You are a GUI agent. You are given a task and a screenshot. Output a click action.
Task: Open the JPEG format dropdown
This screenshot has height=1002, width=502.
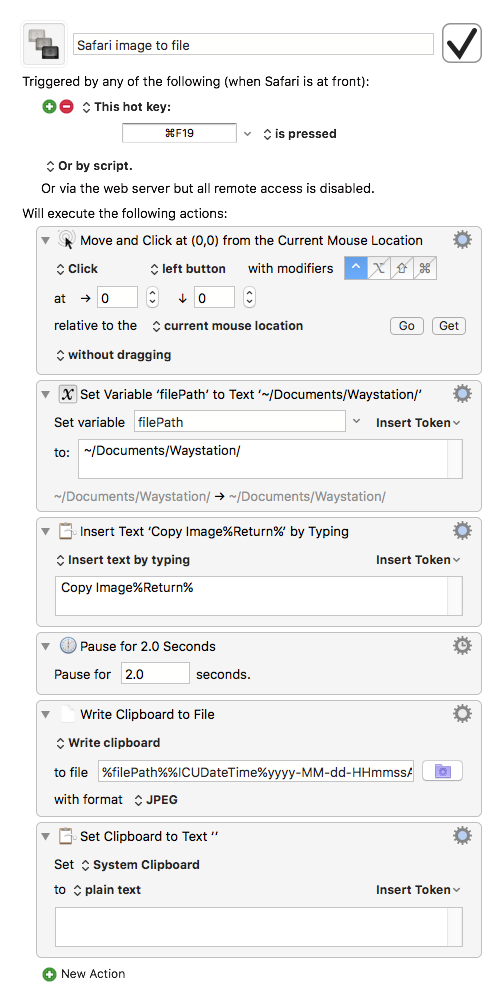[x=156, y=799]
